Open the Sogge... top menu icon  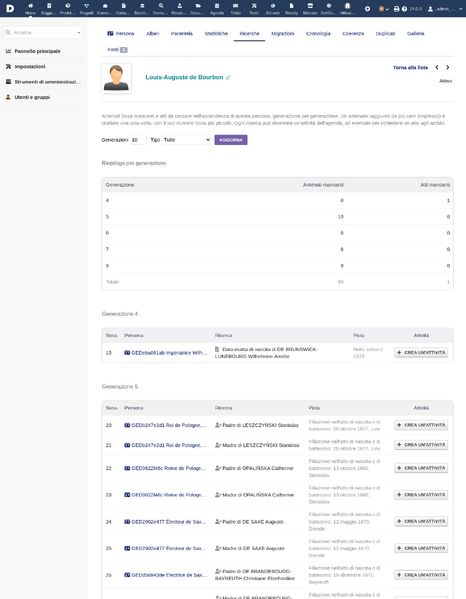pos(49,6)
